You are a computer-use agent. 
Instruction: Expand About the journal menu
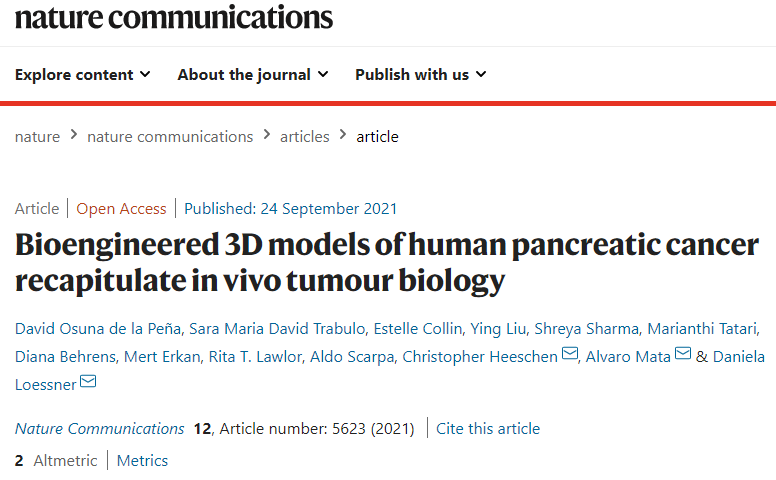253,75
